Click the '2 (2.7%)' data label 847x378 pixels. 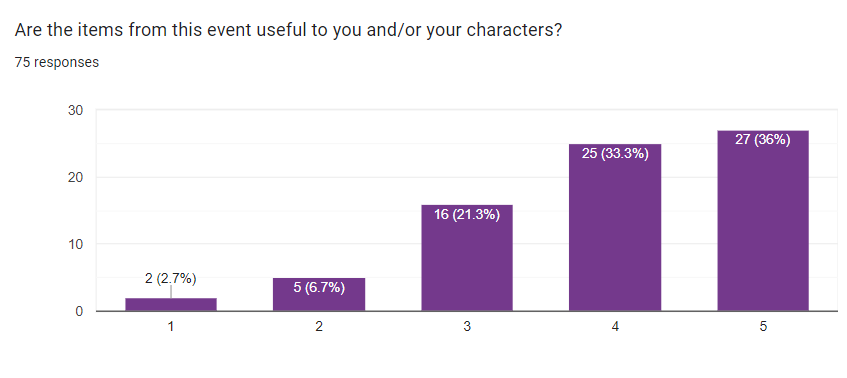[171, 279]
